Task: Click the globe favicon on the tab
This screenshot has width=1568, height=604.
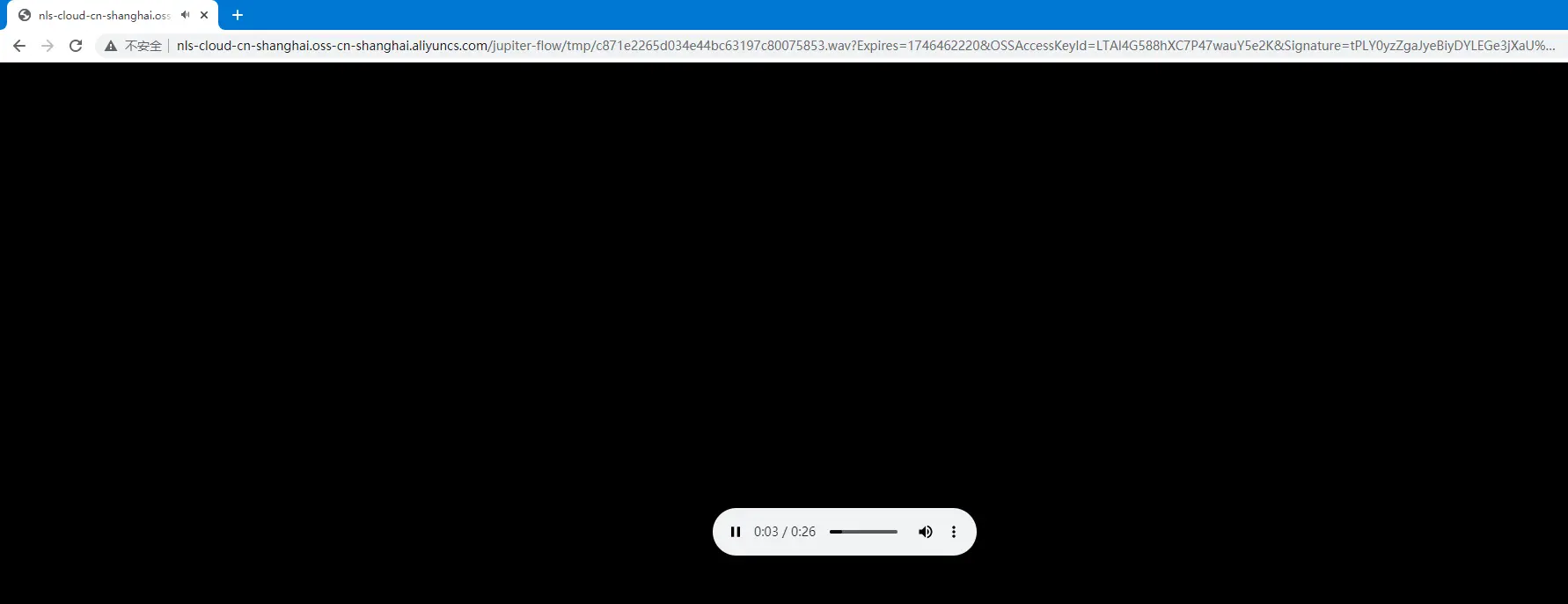Action: coord(25,15)
